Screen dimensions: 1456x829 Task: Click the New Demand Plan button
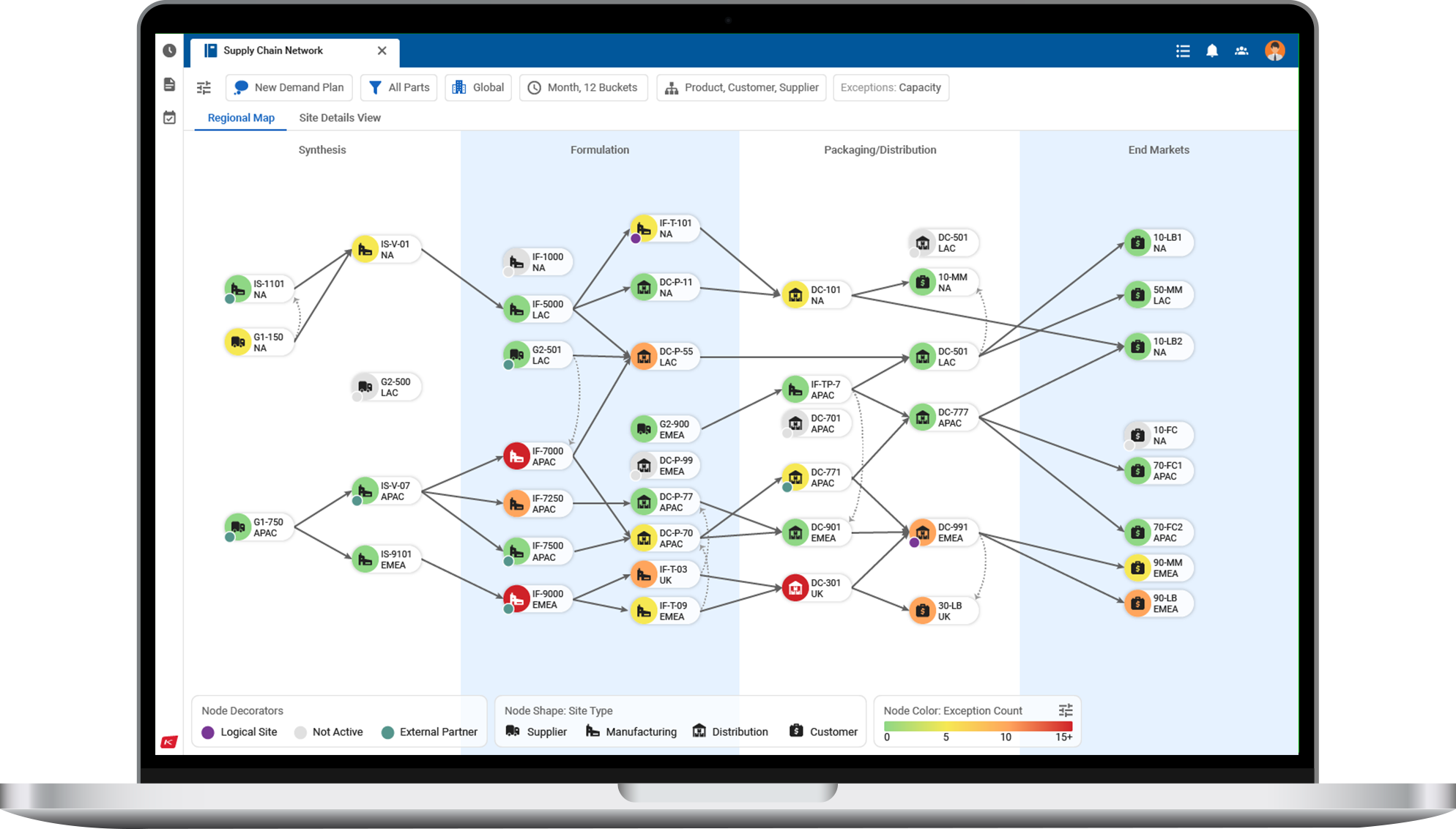coord(289,88)
